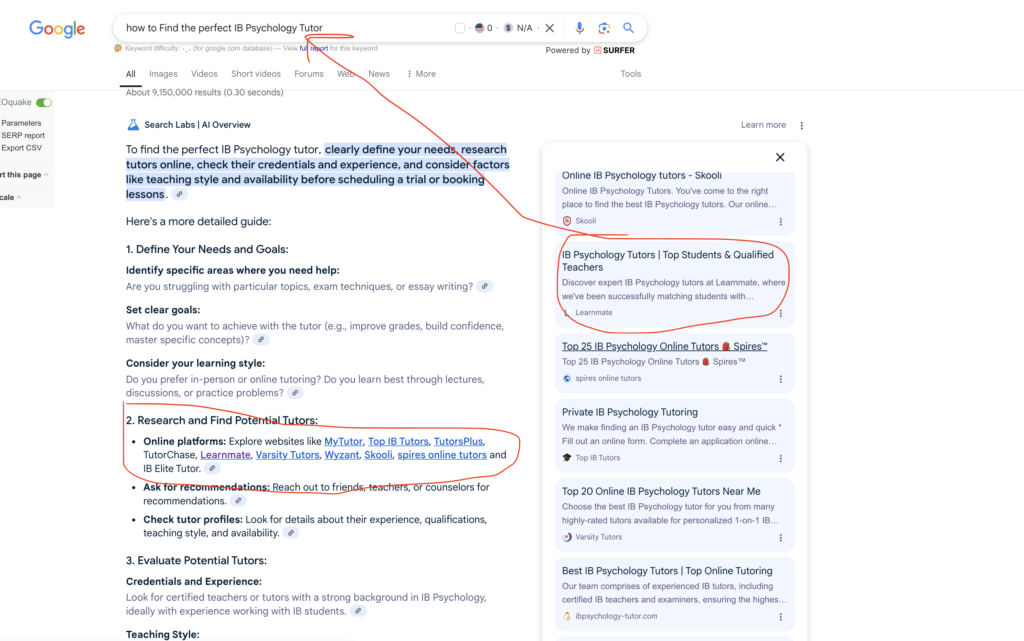Open the three-dot menu on the Learnmate card

point(780,313)
